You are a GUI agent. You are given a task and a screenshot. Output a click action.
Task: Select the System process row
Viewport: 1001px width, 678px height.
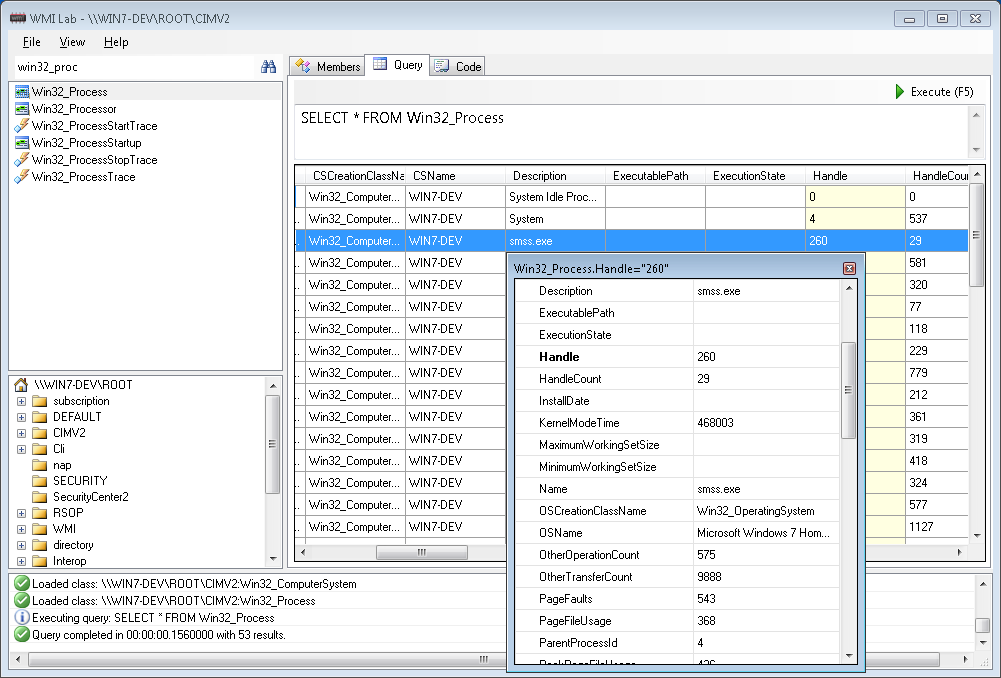click(631, 219)
